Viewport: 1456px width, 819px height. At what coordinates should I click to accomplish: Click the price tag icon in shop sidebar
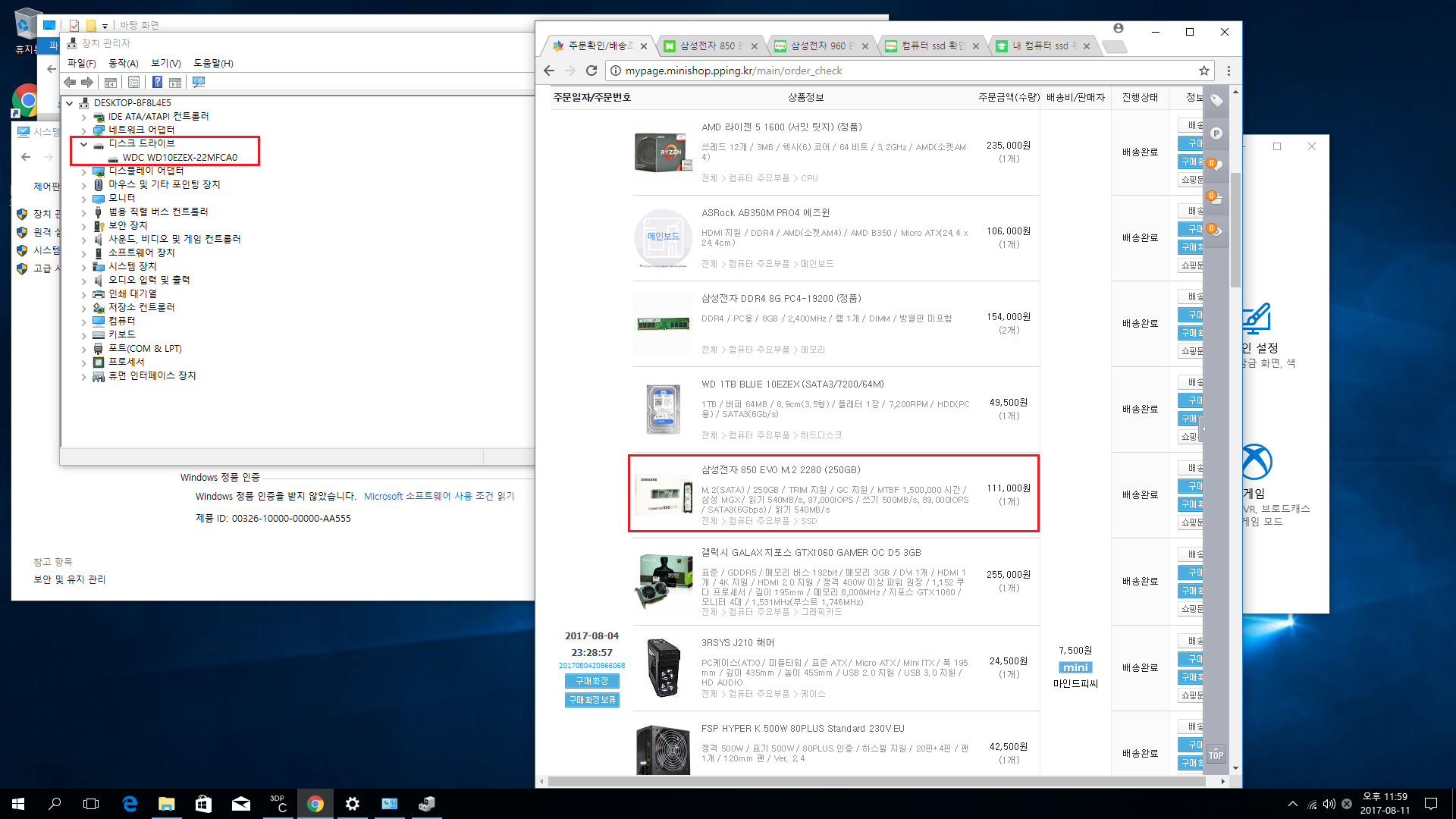coord(1216,101)
